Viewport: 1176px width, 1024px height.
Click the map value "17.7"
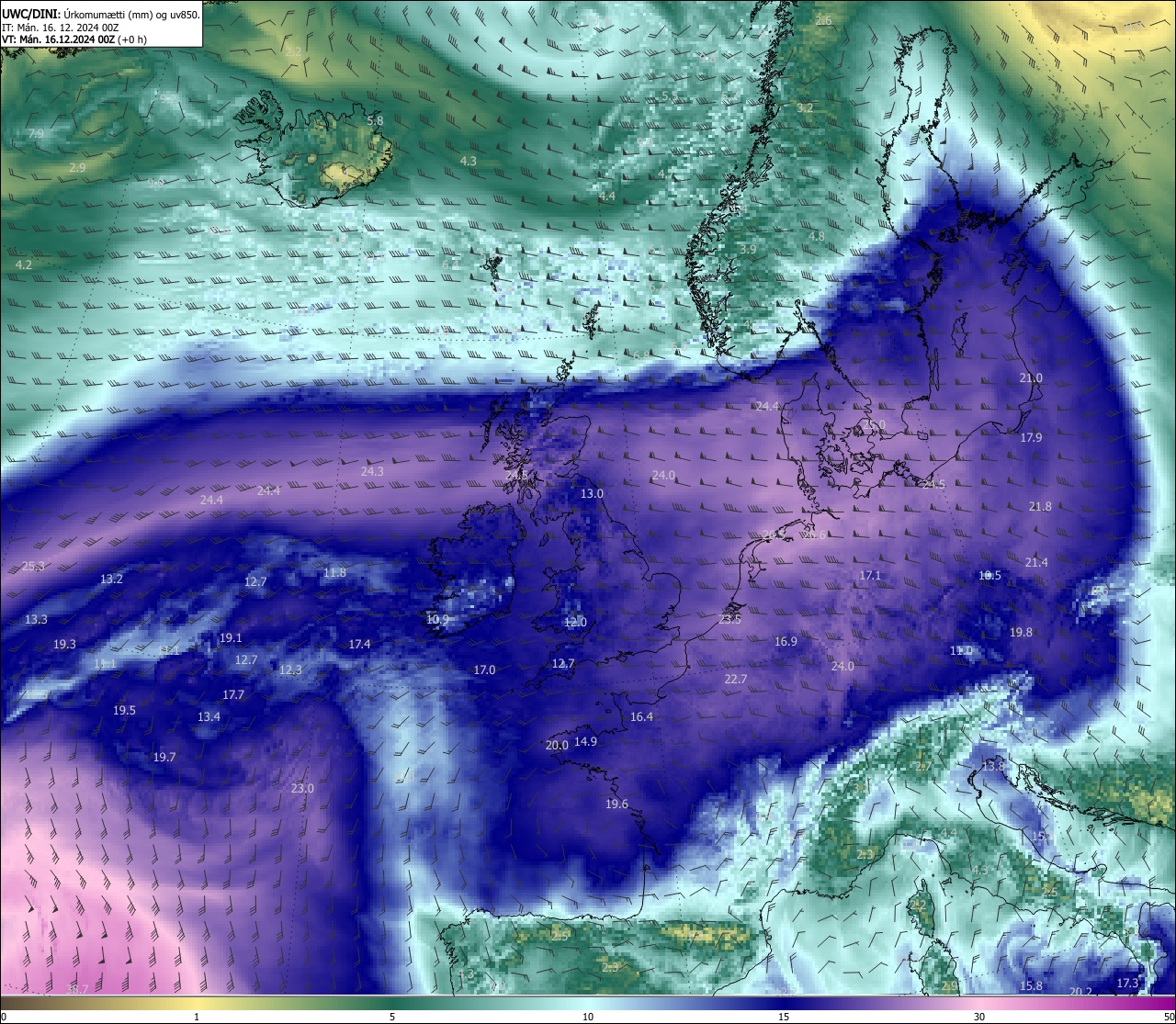coord(233,695)
